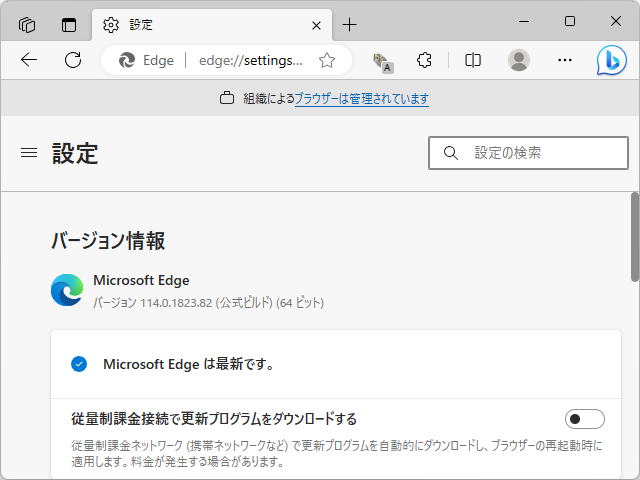This screenshot has height=480, width=640.
Task: Open the Extensions puzzle piece icon
Action: coord(424,60)
